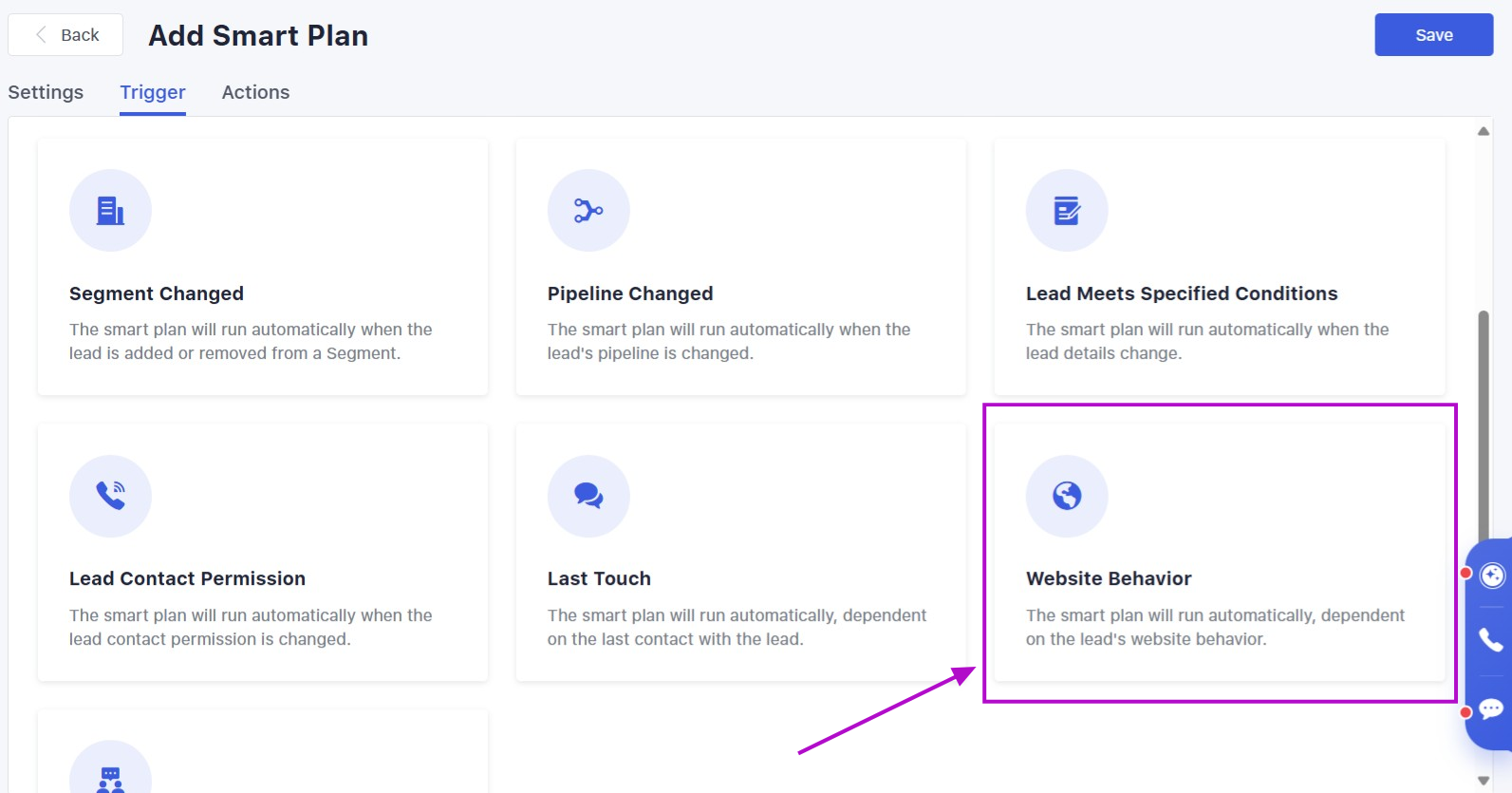Click the scrollbar down arrow
This screenshot has height=793, width=1512.
[x=1484, y=781]
